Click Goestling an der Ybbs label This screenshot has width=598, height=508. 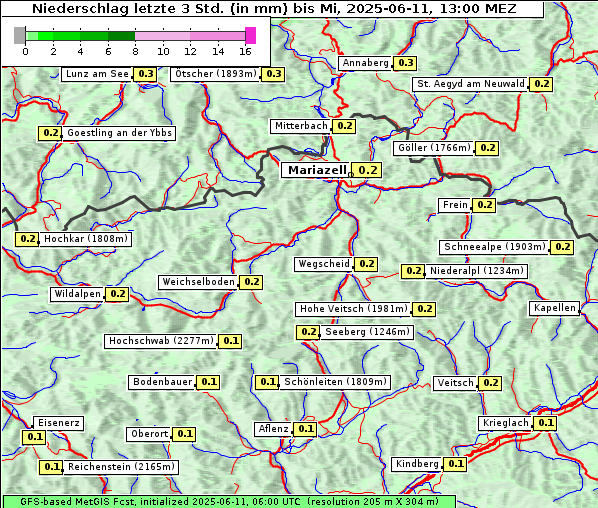[119, 133]
